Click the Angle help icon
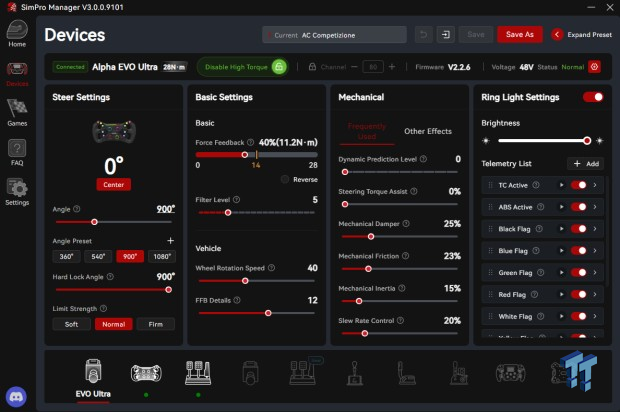The width and height of the screenshot is (620, 412). coord(77,209)
